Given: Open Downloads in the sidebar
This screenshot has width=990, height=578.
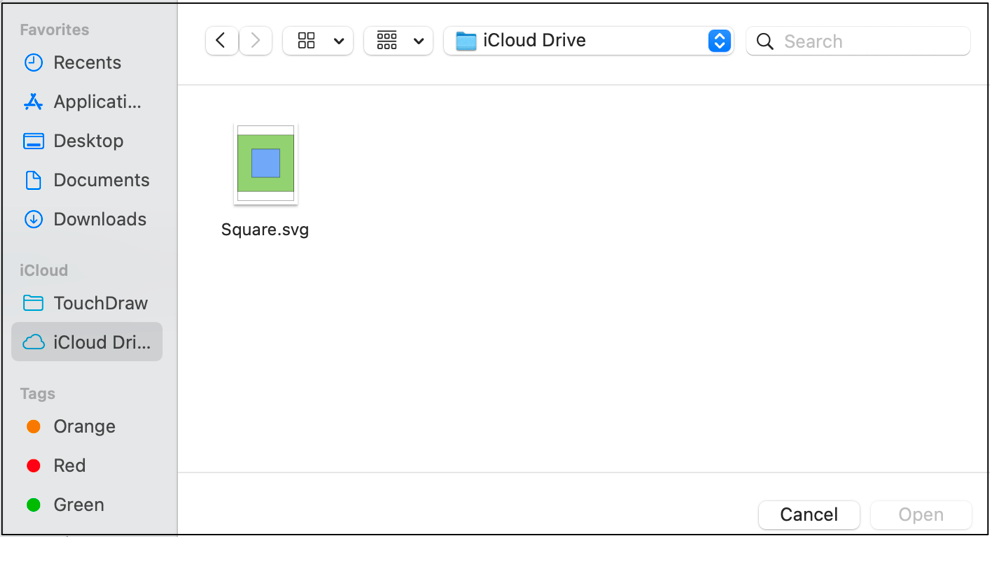Looking at the screenshot, I should coord(87,219).
